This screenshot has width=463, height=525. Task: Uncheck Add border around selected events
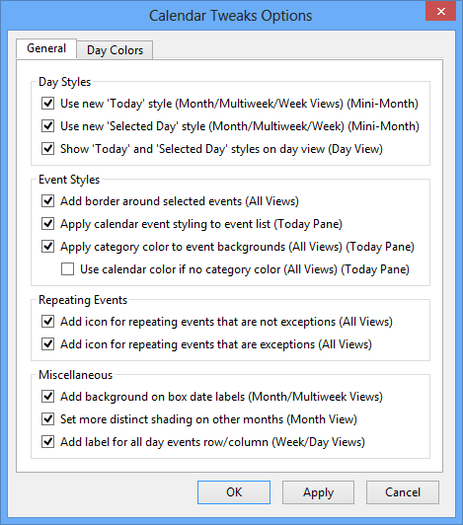click(x=48, y=201)
